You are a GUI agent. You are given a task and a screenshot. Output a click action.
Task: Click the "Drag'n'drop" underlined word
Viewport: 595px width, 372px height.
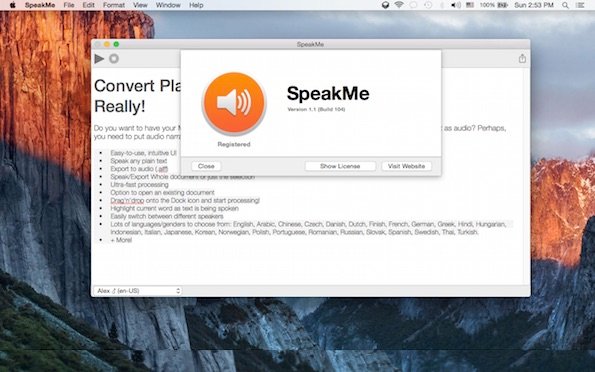128,200
